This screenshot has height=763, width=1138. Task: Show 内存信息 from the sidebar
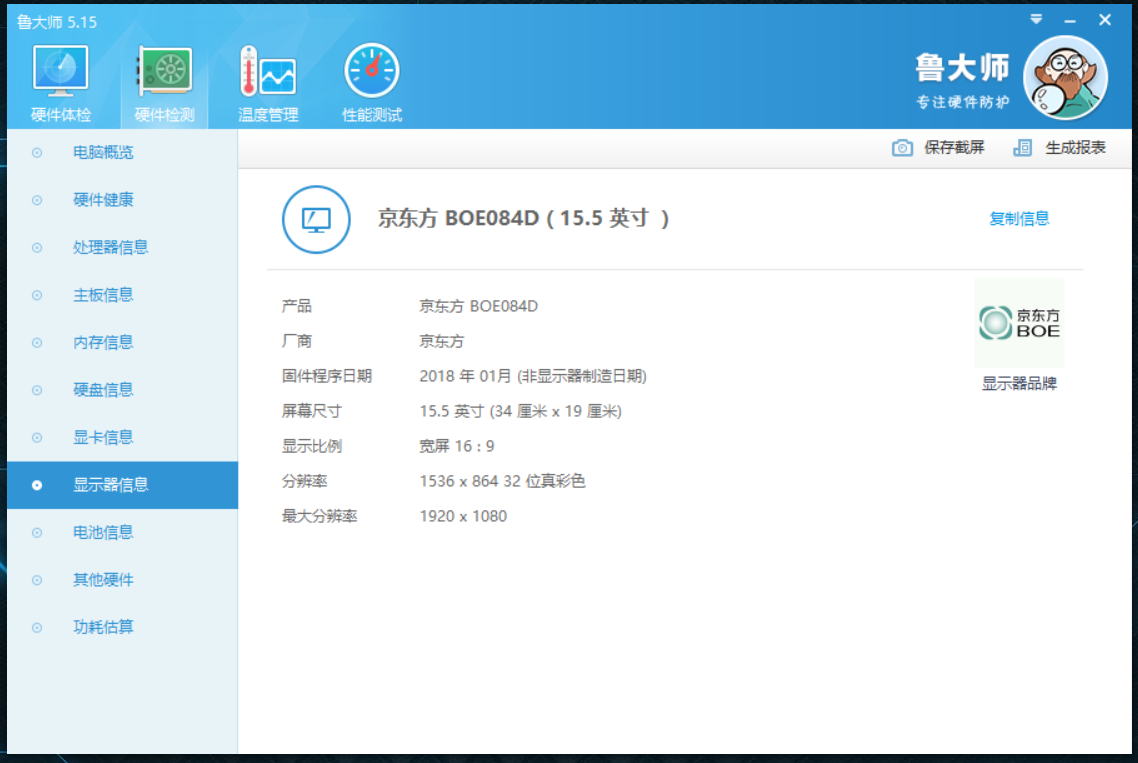(x=123, y=343)
